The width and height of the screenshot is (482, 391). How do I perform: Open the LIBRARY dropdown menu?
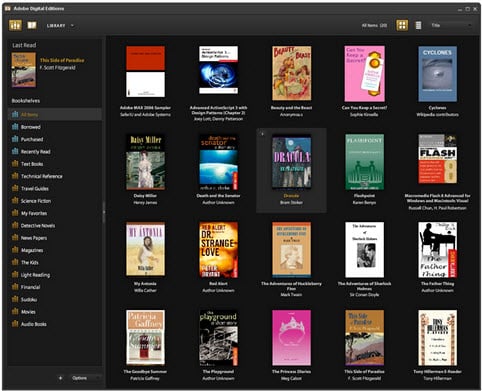[x=60, y=26]
